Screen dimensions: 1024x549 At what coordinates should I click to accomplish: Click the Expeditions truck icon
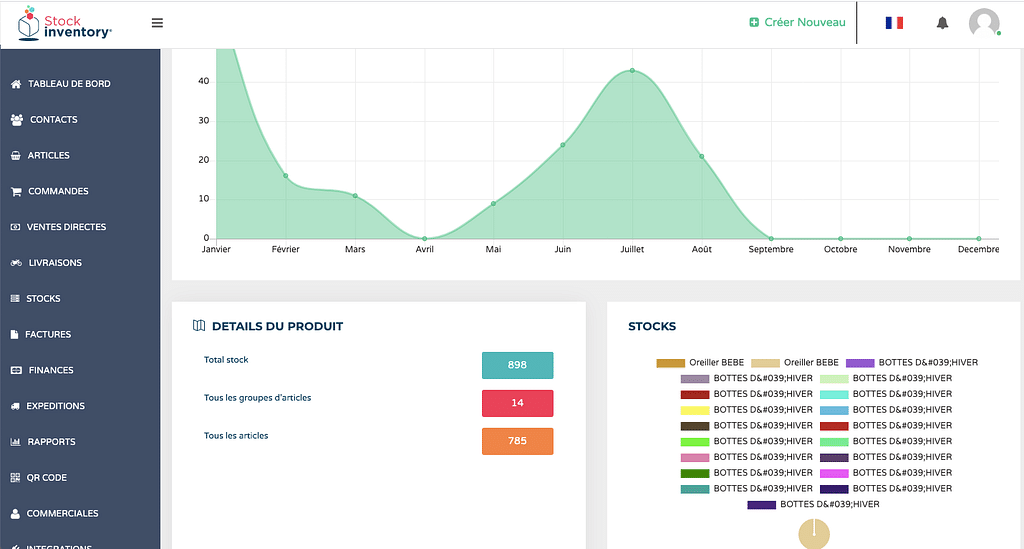(16, 406)
